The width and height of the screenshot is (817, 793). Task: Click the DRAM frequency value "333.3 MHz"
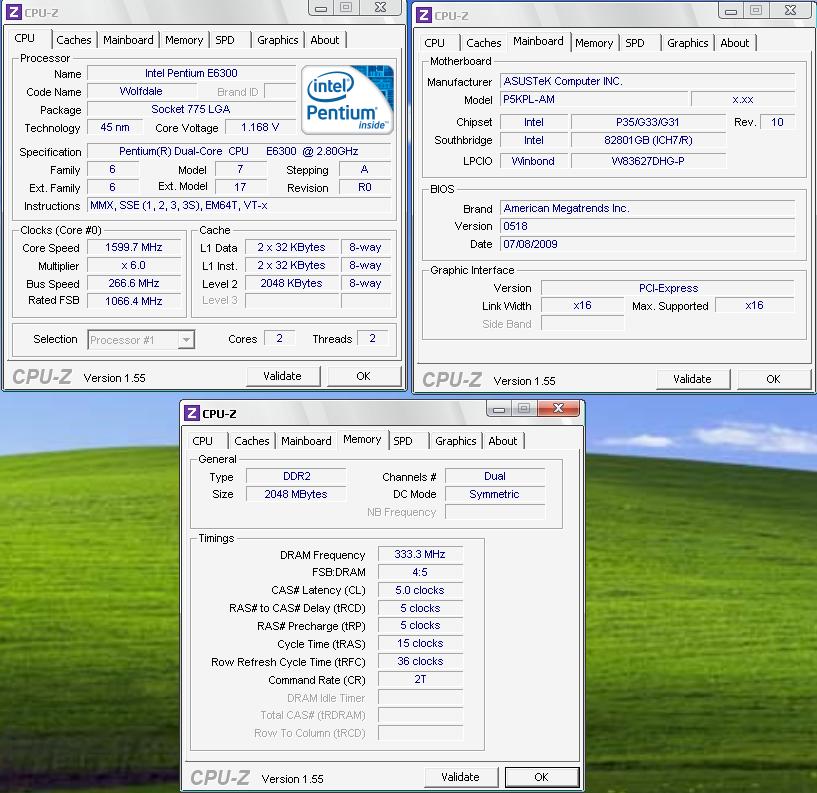coord(420,554)
